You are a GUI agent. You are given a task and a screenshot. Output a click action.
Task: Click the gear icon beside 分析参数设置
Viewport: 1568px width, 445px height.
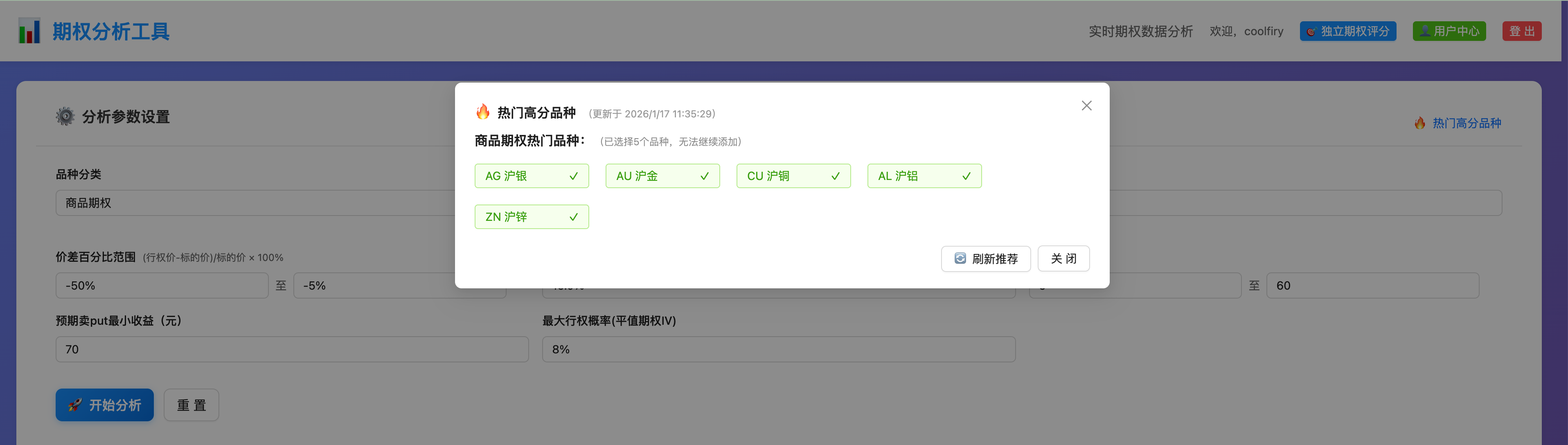tap(65, 116)
